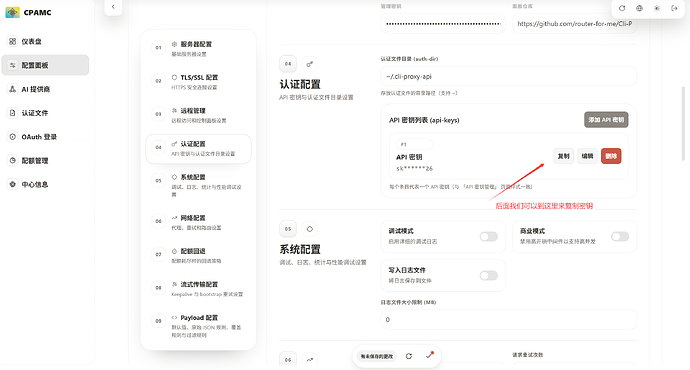This screenshot has height=370, width=690.
Task: Jump to 06 网络配置 section
Action: (x=198, y=222)
